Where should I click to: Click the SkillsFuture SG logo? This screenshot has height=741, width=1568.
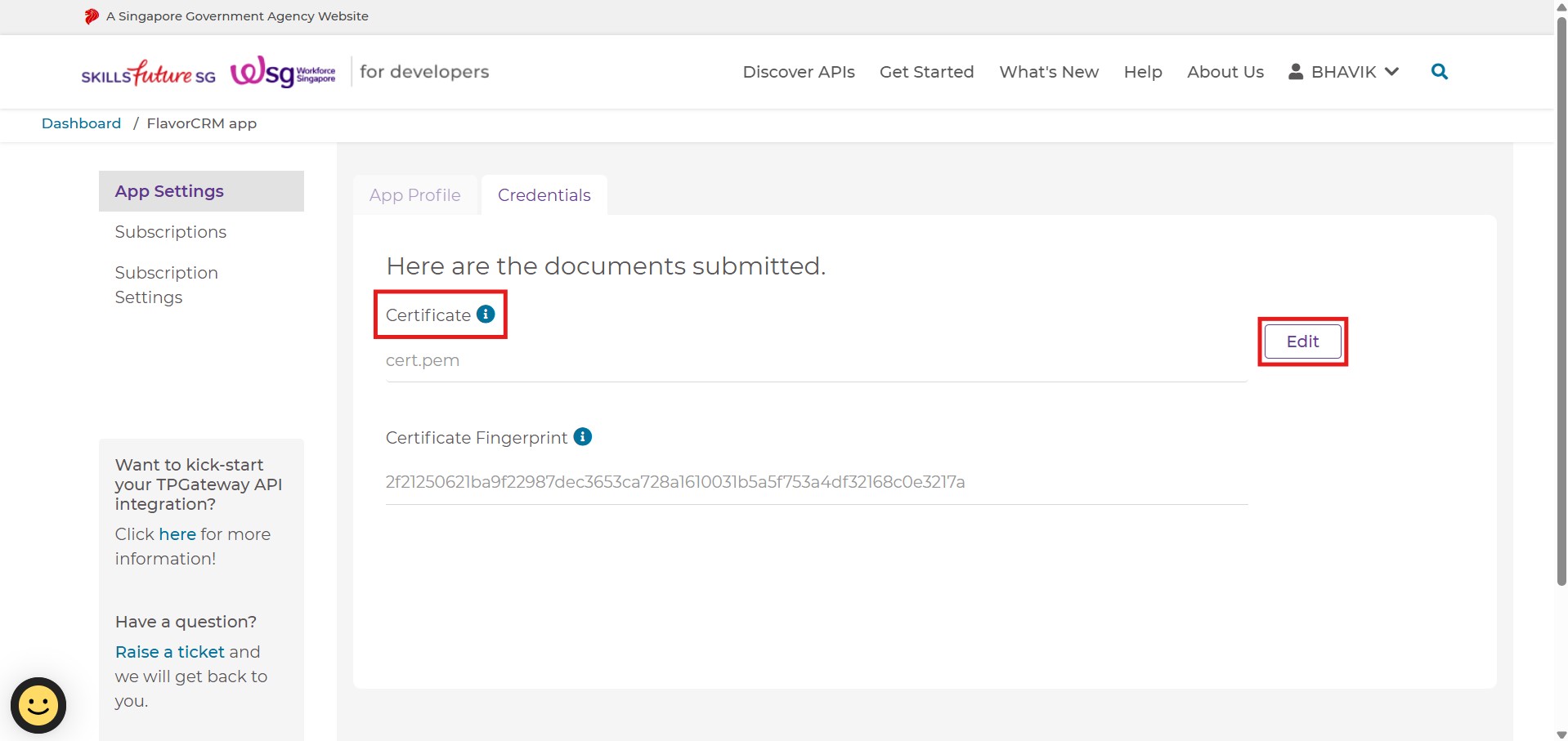pyautogui.click(x=149, y=74)
